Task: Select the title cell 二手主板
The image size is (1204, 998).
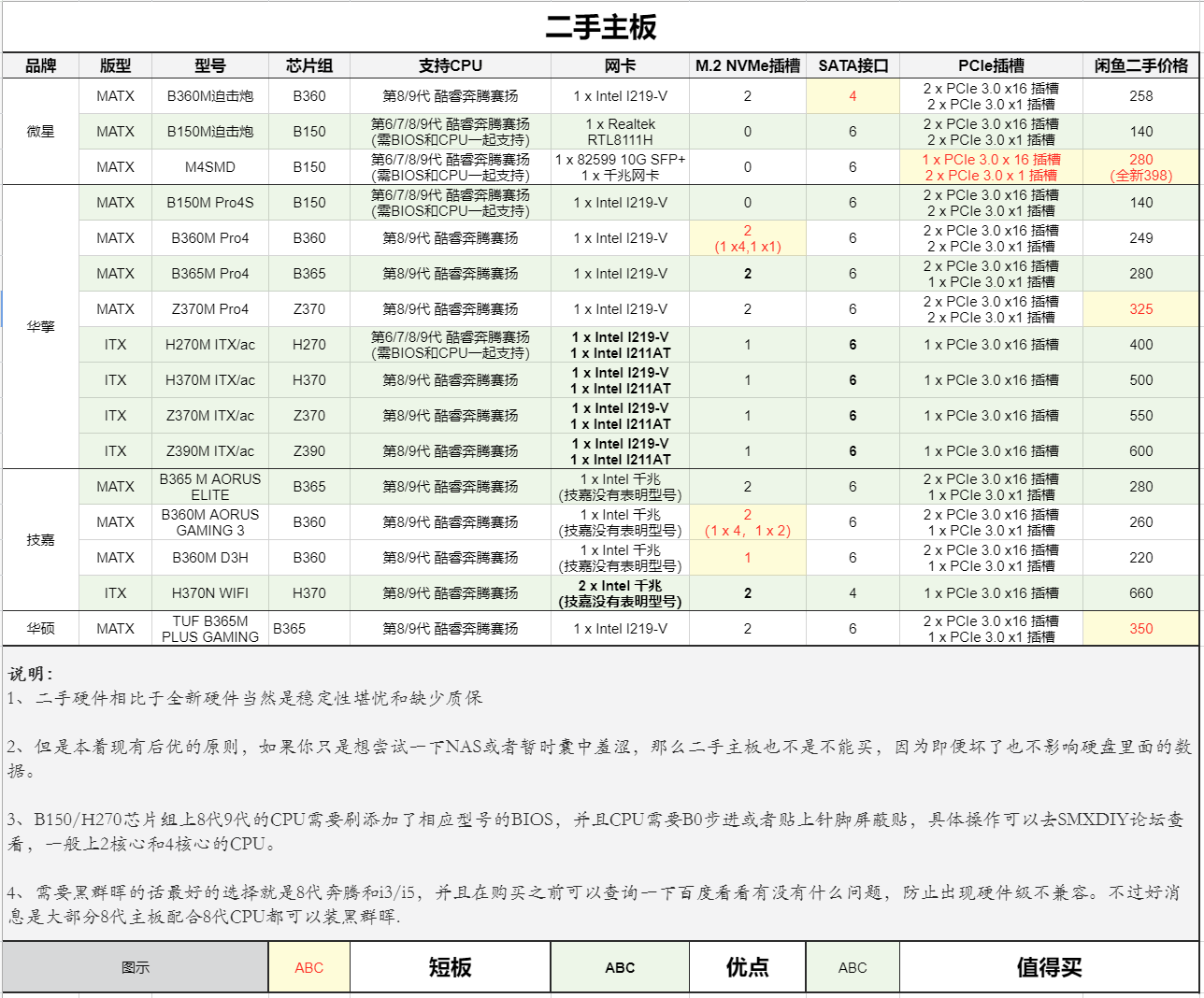Action: 601,27
